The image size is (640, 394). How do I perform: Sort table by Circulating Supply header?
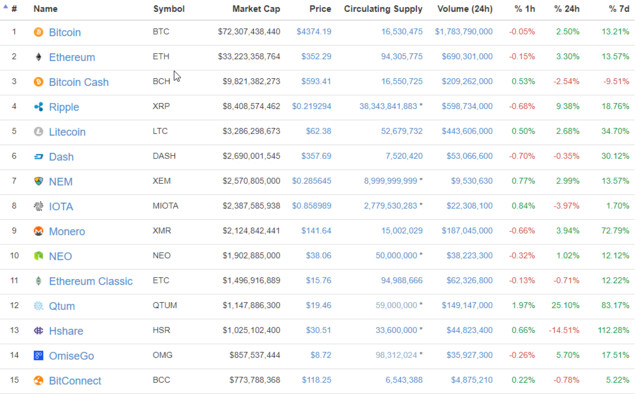coord(383,9)
